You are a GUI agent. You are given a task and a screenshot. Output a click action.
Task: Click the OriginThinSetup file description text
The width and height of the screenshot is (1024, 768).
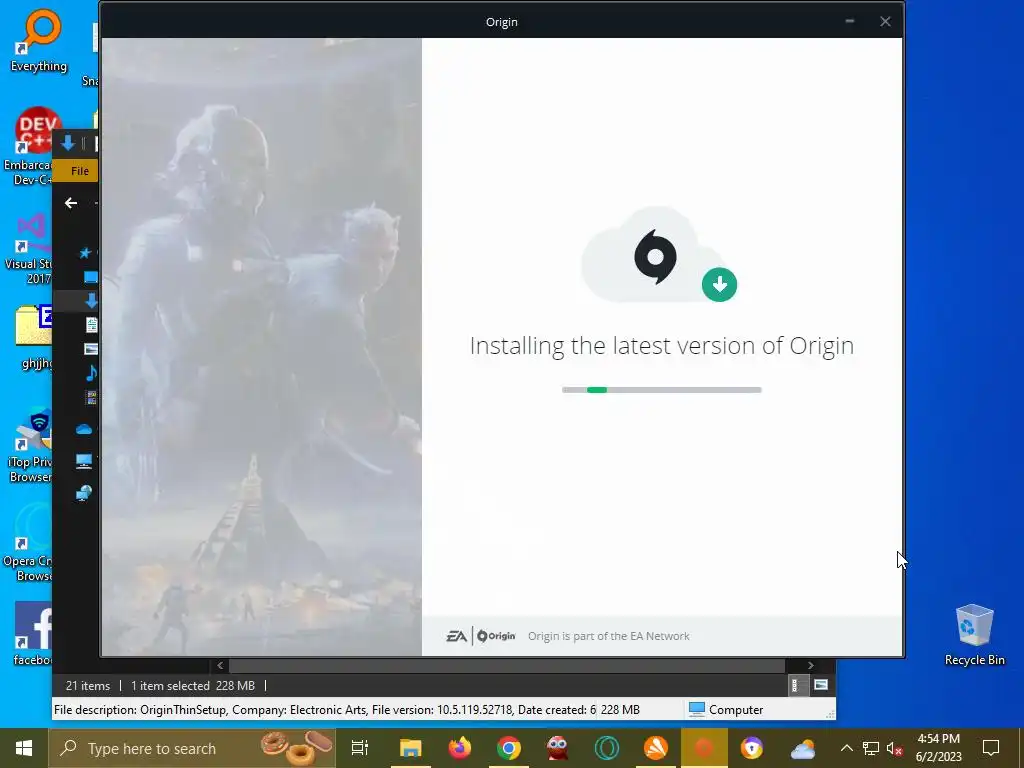pyautogui.click(x=325, y=710)
